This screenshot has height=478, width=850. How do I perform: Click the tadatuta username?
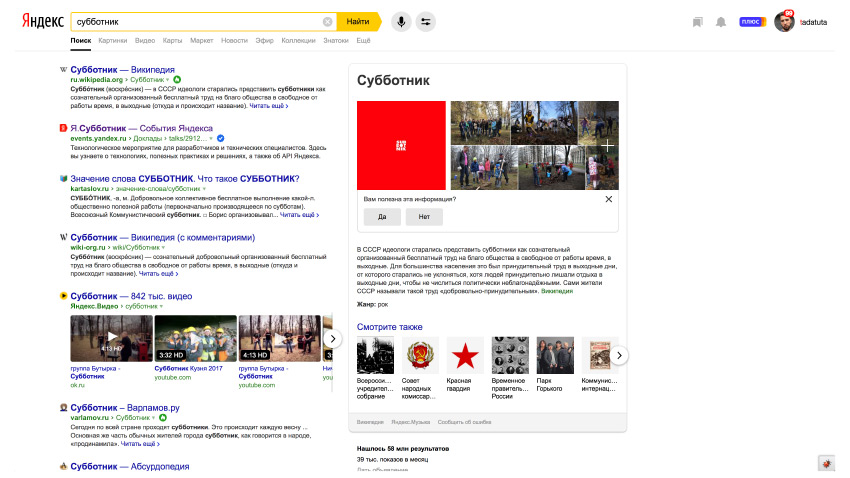(814, 22)
